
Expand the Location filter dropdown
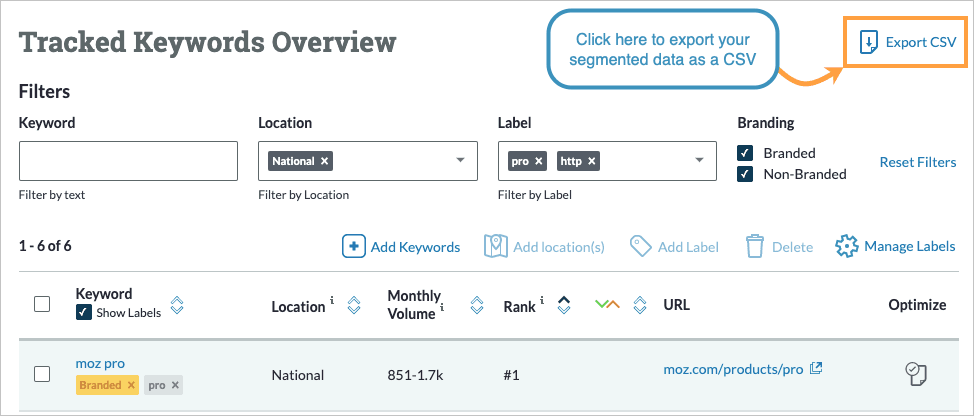click(x=461, y=161)
